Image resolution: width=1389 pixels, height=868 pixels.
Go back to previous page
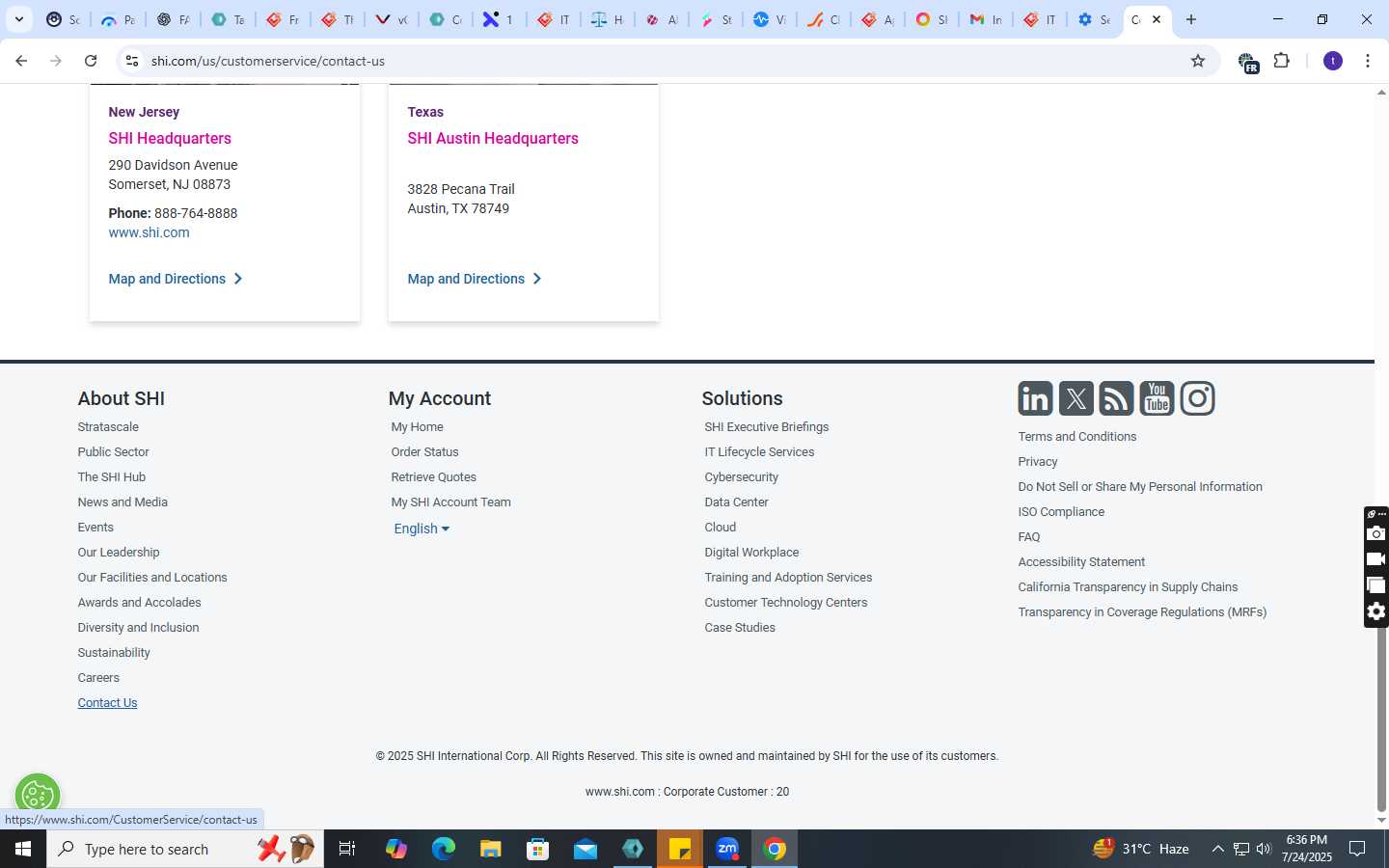[x=21, y=61]
